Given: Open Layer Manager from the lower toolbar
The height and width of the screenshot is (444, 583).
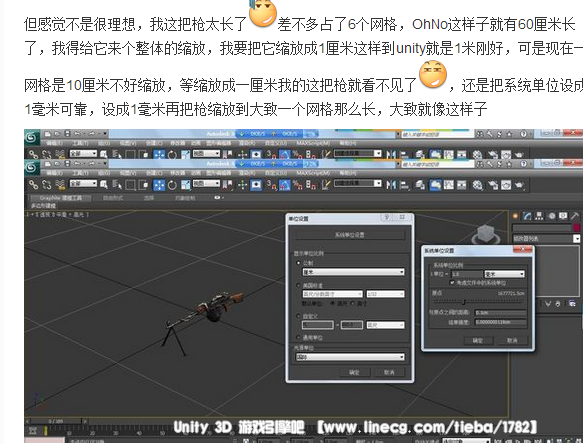Looking at the screenshot, I should click(420, 184).
